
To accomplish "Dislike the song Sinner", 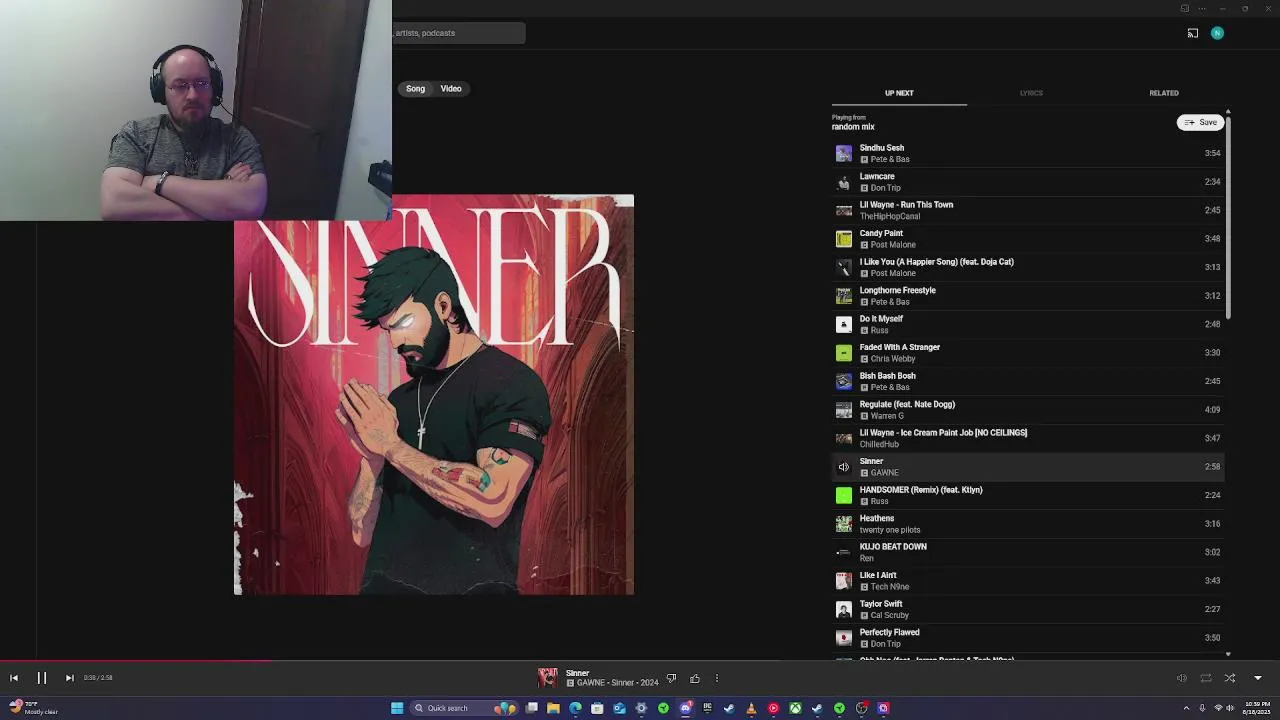I will click(671, 679).
